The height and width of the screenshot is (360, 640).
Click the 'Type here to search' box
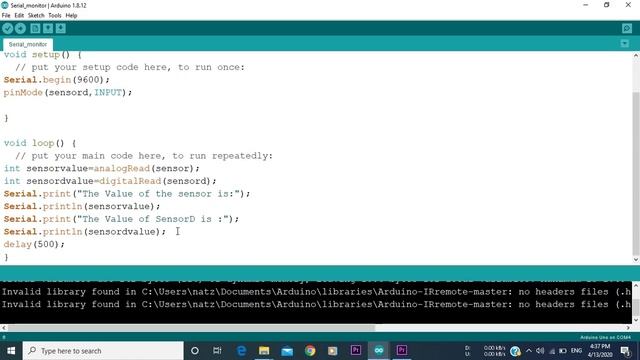pyautogui.click(x=103, y=351)
